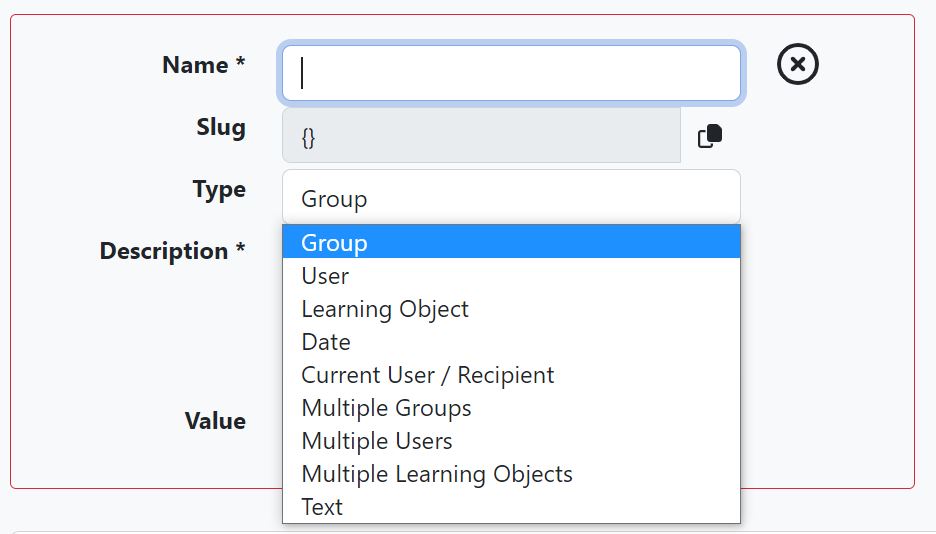Click the Type field label
Image resolution: width=936 pixels, height=534 pixels.
pos(219,190)
